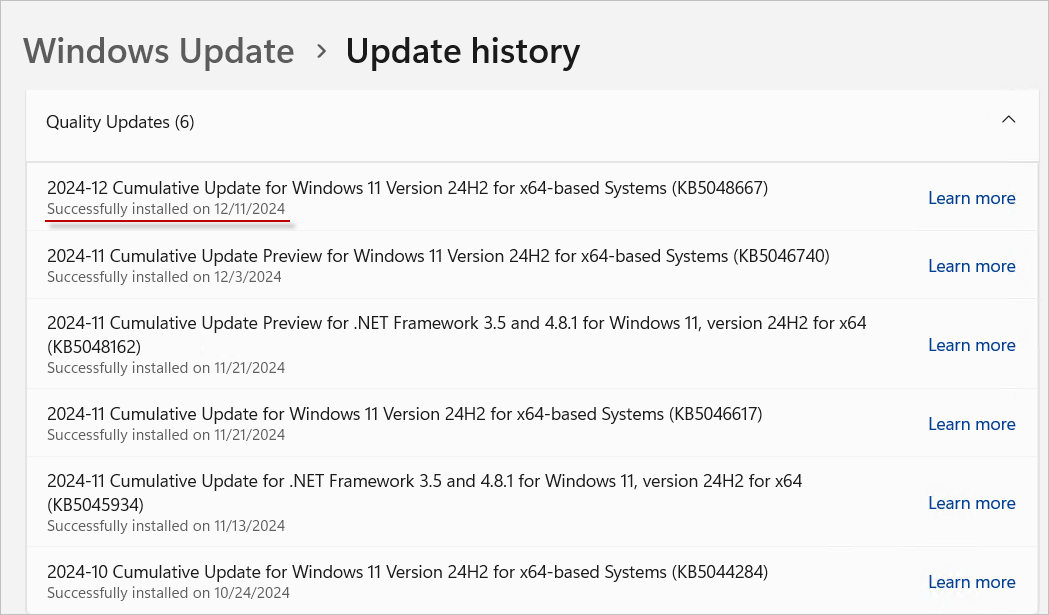Go back to Windows Update breadcrumb
Viewport: 1049px width, 615px height.
tap(158, 51)
